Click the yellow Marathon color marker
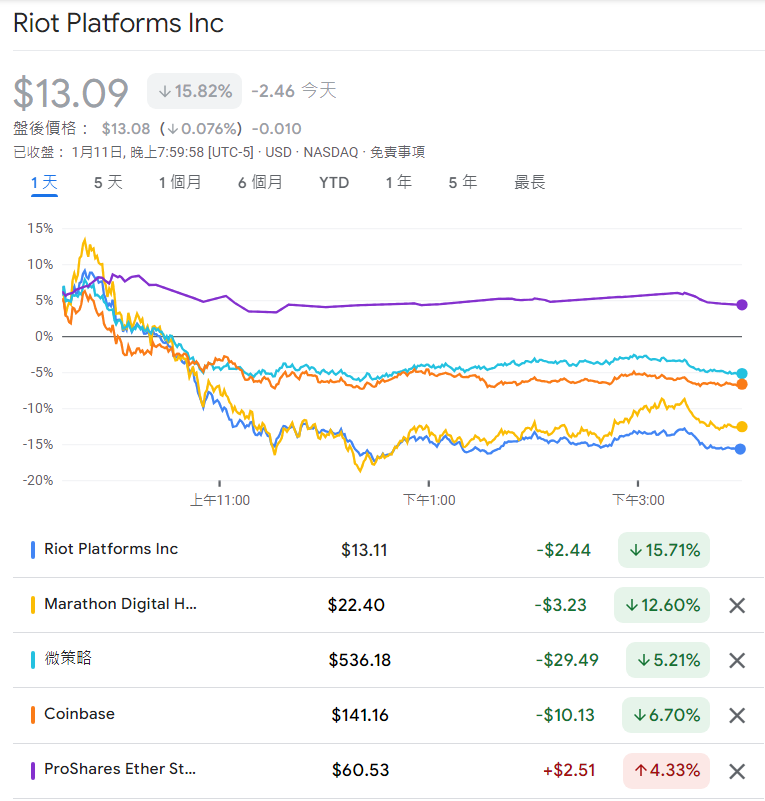Viewport: 765px width, 801px height. point(33,605)
